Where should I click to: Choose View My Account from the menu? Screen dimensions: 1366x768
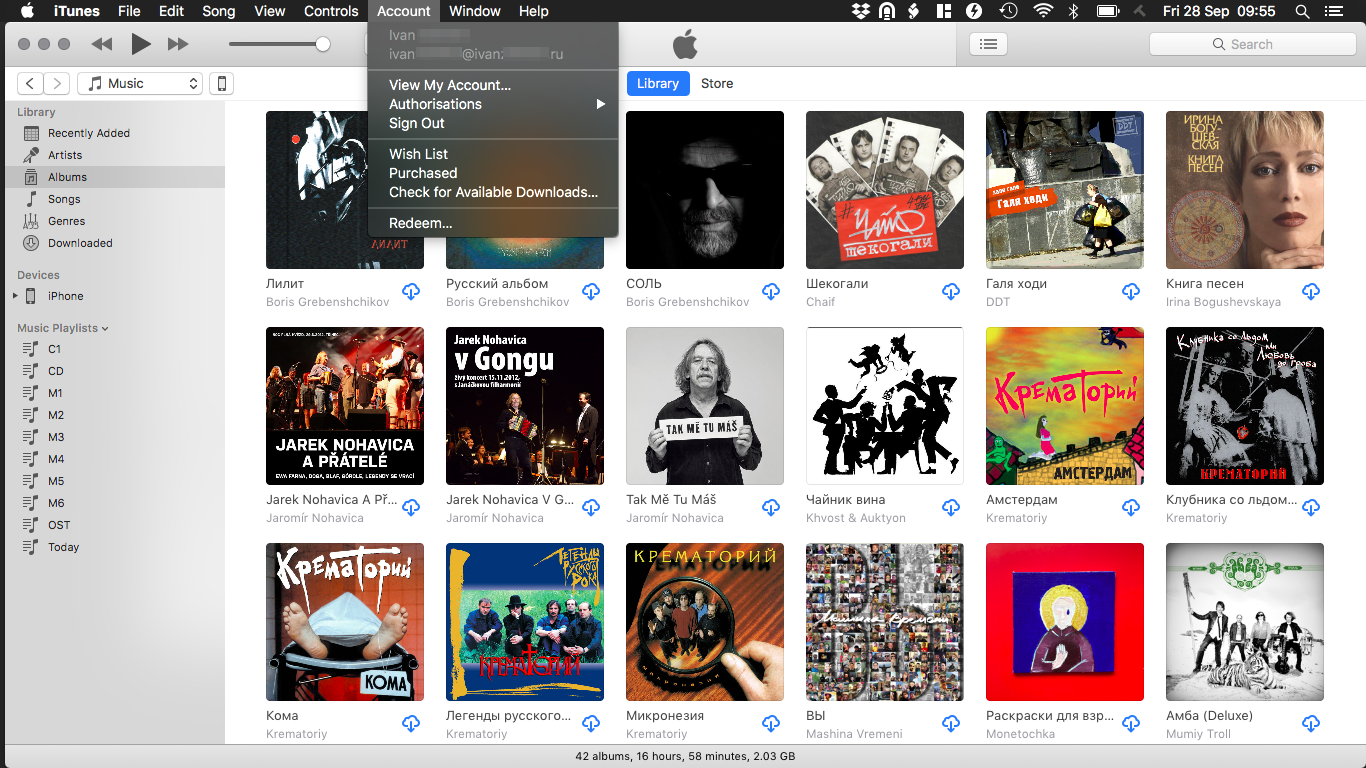493,85
